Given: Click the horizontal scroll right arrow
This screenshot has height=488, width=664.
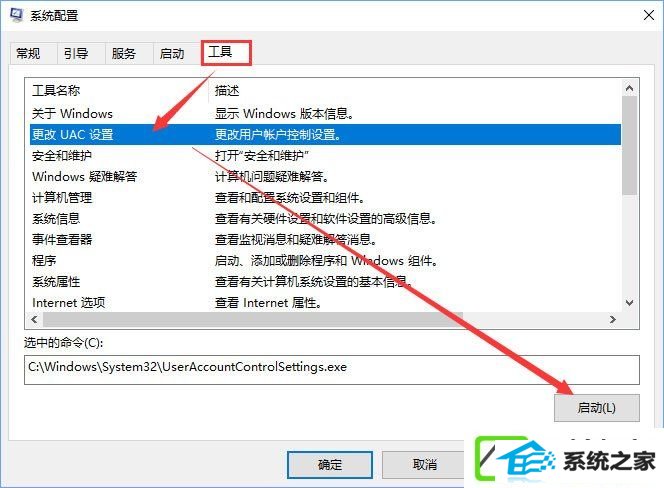Looking at the screenshot, I should tap(612, 319).
